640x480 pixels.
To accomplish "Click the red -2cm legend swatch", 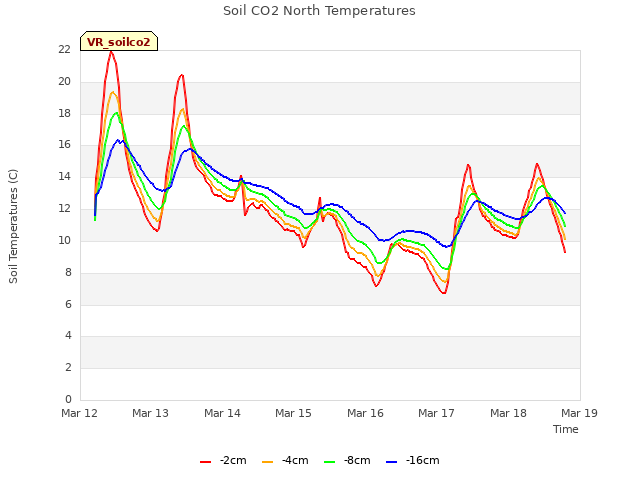I will pyautogui.click(x=205, y=462).
